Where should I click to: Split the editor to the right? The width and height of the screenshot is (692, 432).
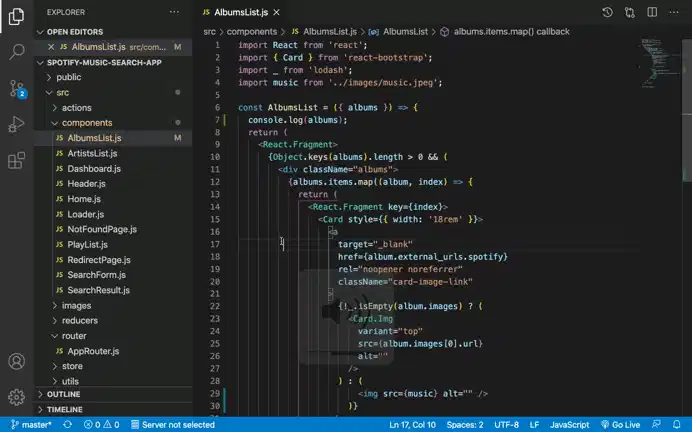click(x=652, y=12)
